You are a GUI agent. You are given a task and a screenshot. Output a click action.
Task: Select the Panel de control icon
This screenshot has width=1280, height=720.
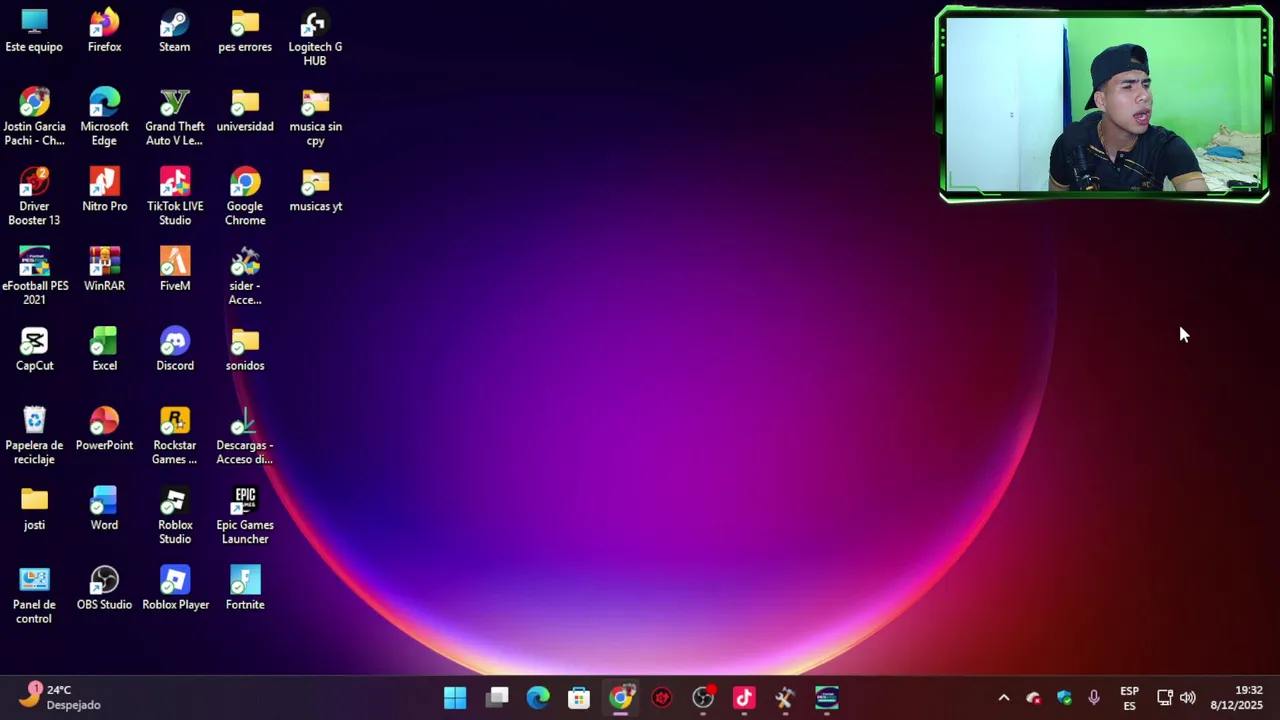click(x=34, y=596)
